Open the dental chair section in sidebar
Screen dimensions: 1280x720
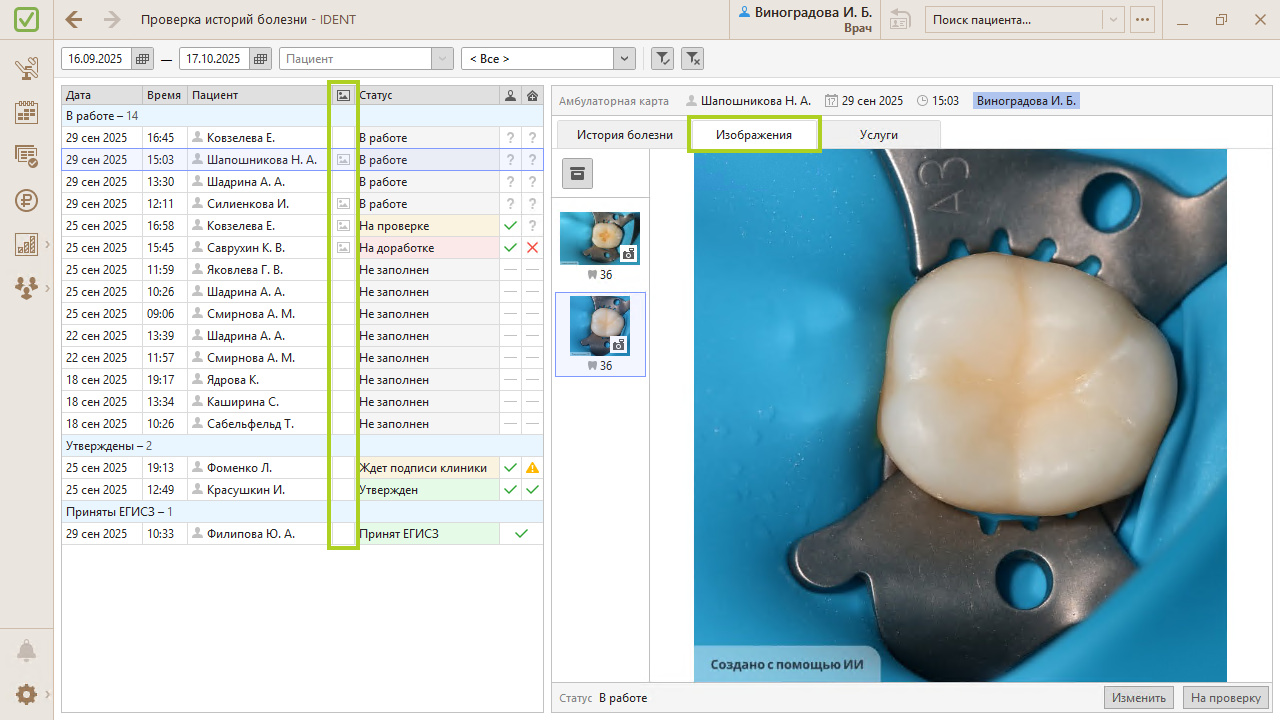pos(26,69)
